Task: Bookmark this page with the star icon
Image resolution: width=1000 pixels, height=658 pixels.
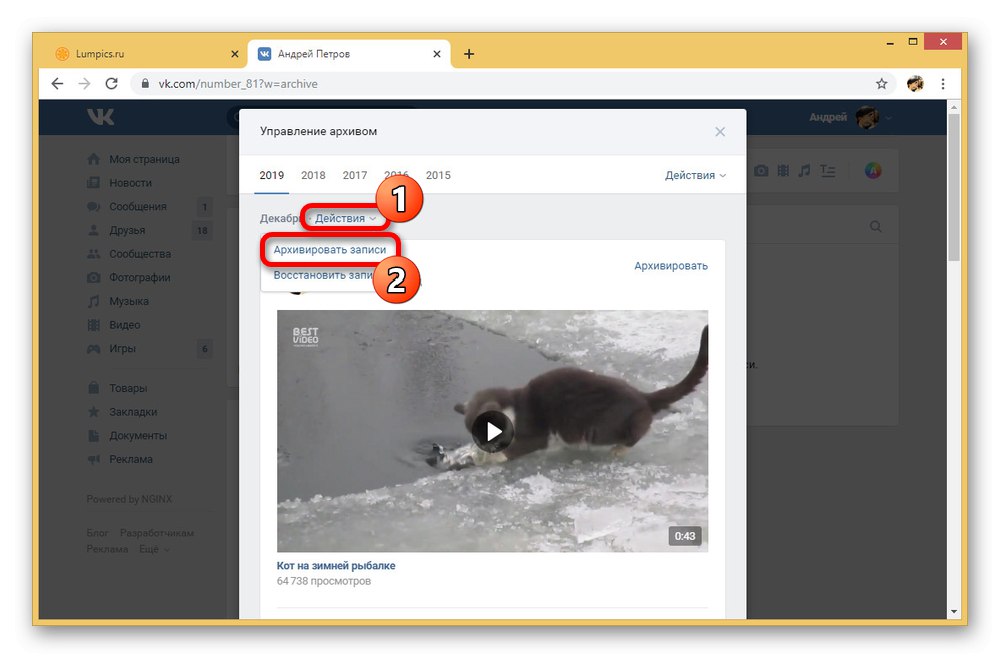Action: 881,84
